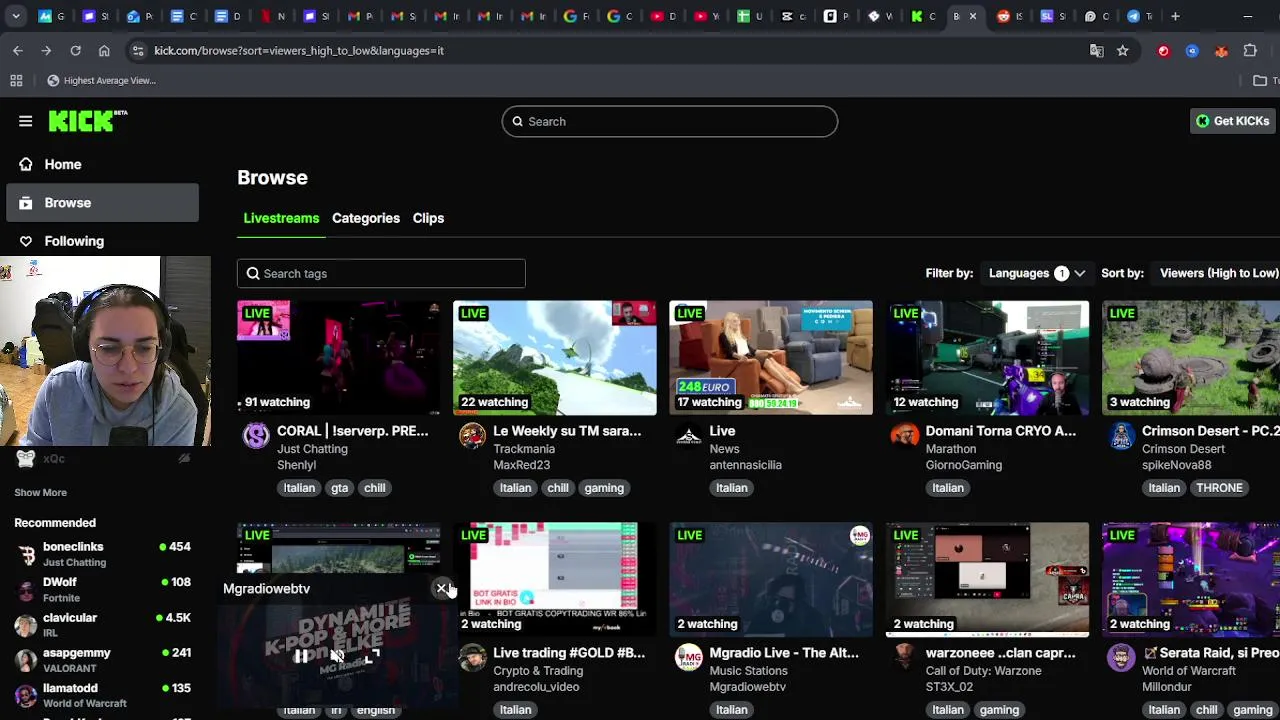Screen dimensions: 1280x720
Task: Open the Mgradio Live stream thumbnail
Action: point(771,580)
